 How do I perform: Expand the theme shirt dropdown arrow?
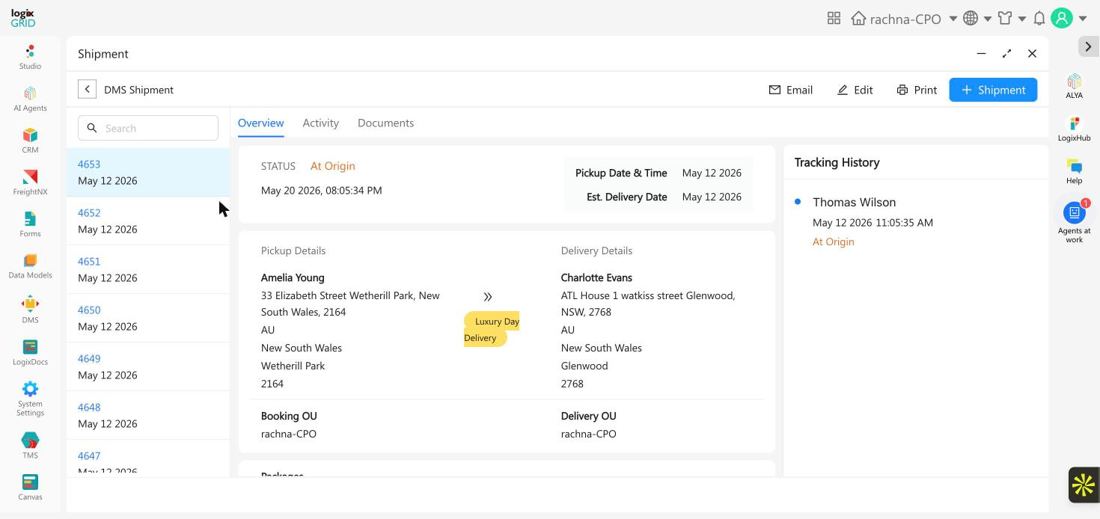coord(1021,19)
